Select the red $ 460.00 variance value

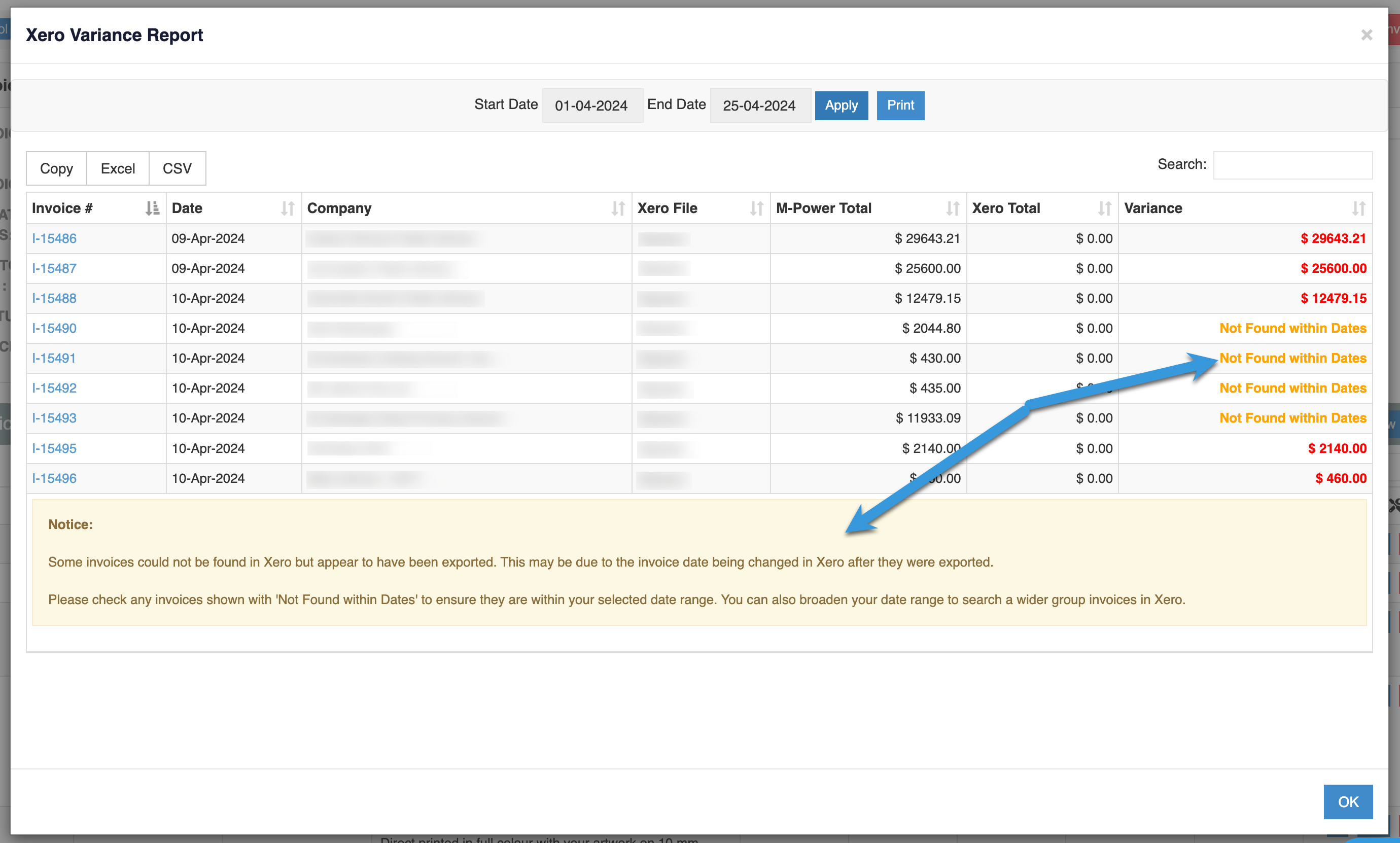[1341, 479]
